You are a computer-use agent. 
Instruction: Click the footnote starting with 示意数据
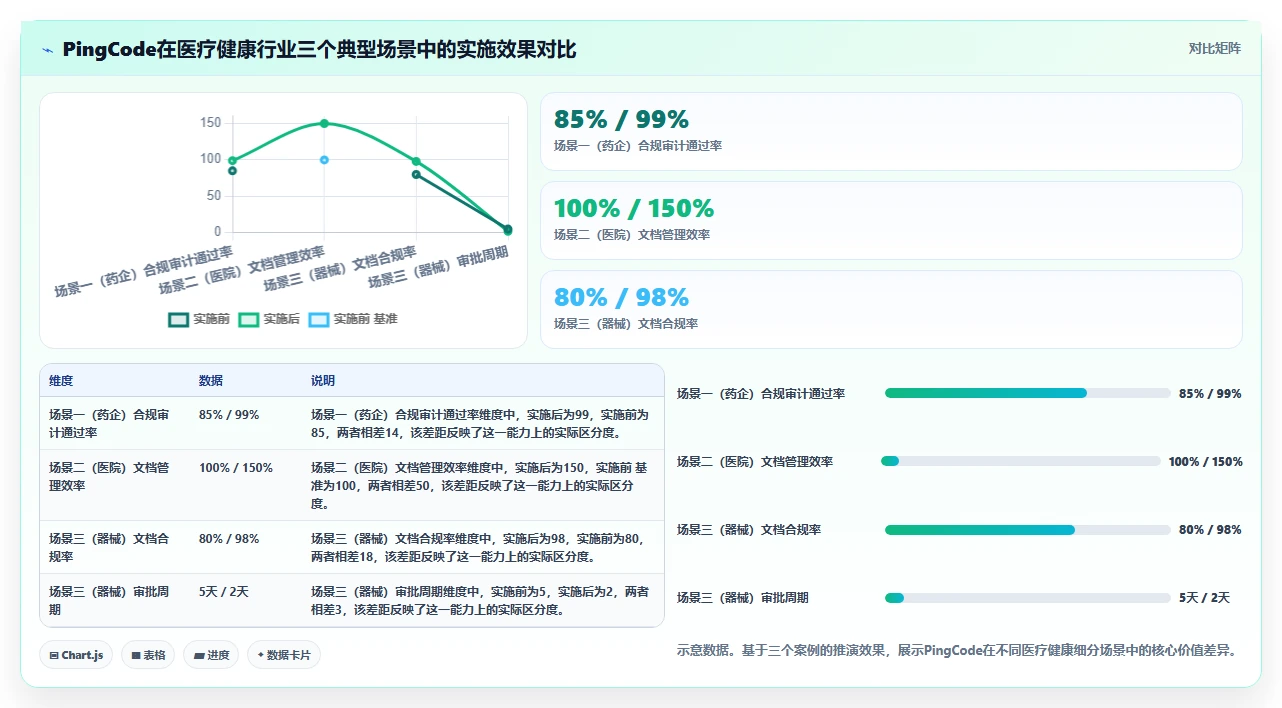tap(957, 650)
